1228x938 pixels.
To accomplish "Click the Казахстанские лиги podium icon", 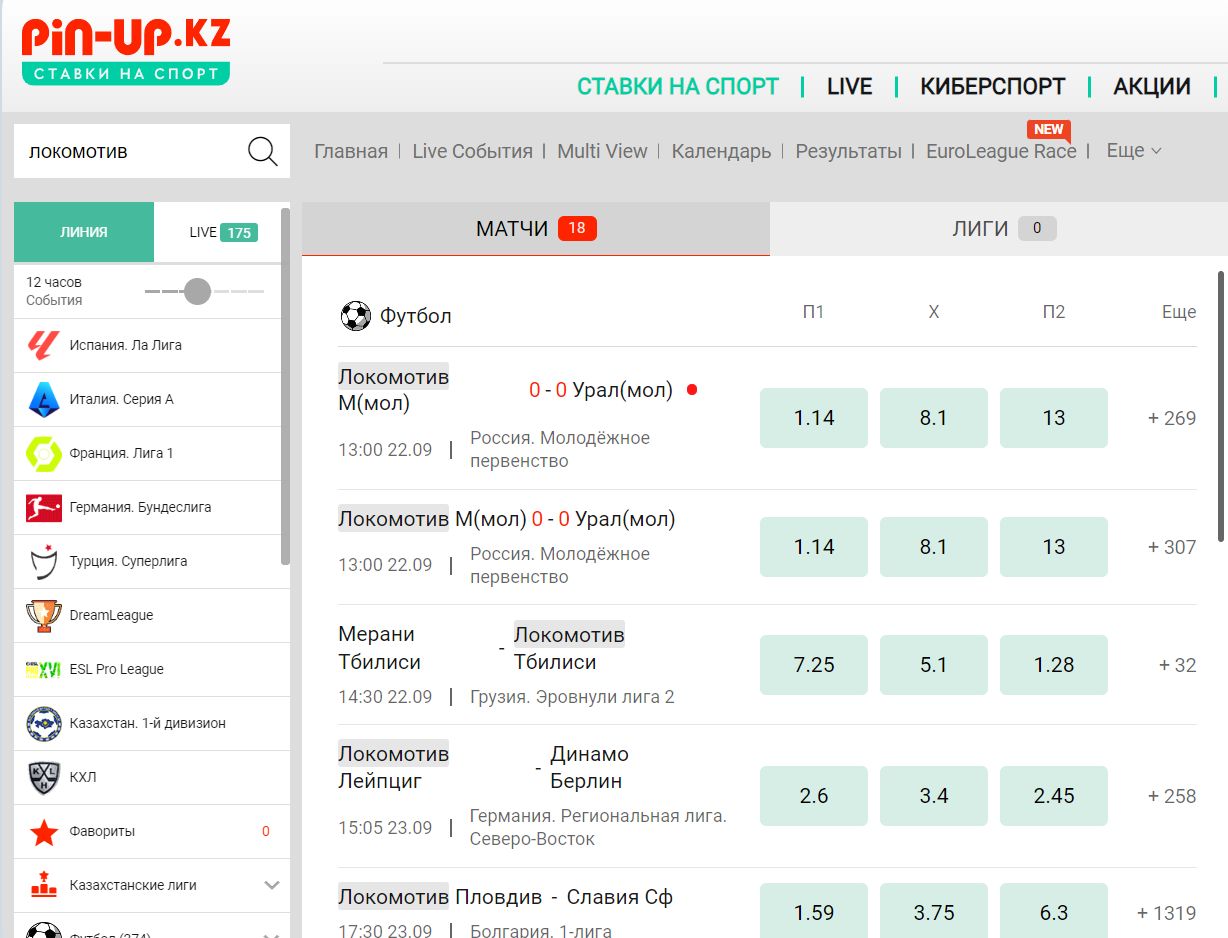I will pyautogui.click(x=43, y=885).
